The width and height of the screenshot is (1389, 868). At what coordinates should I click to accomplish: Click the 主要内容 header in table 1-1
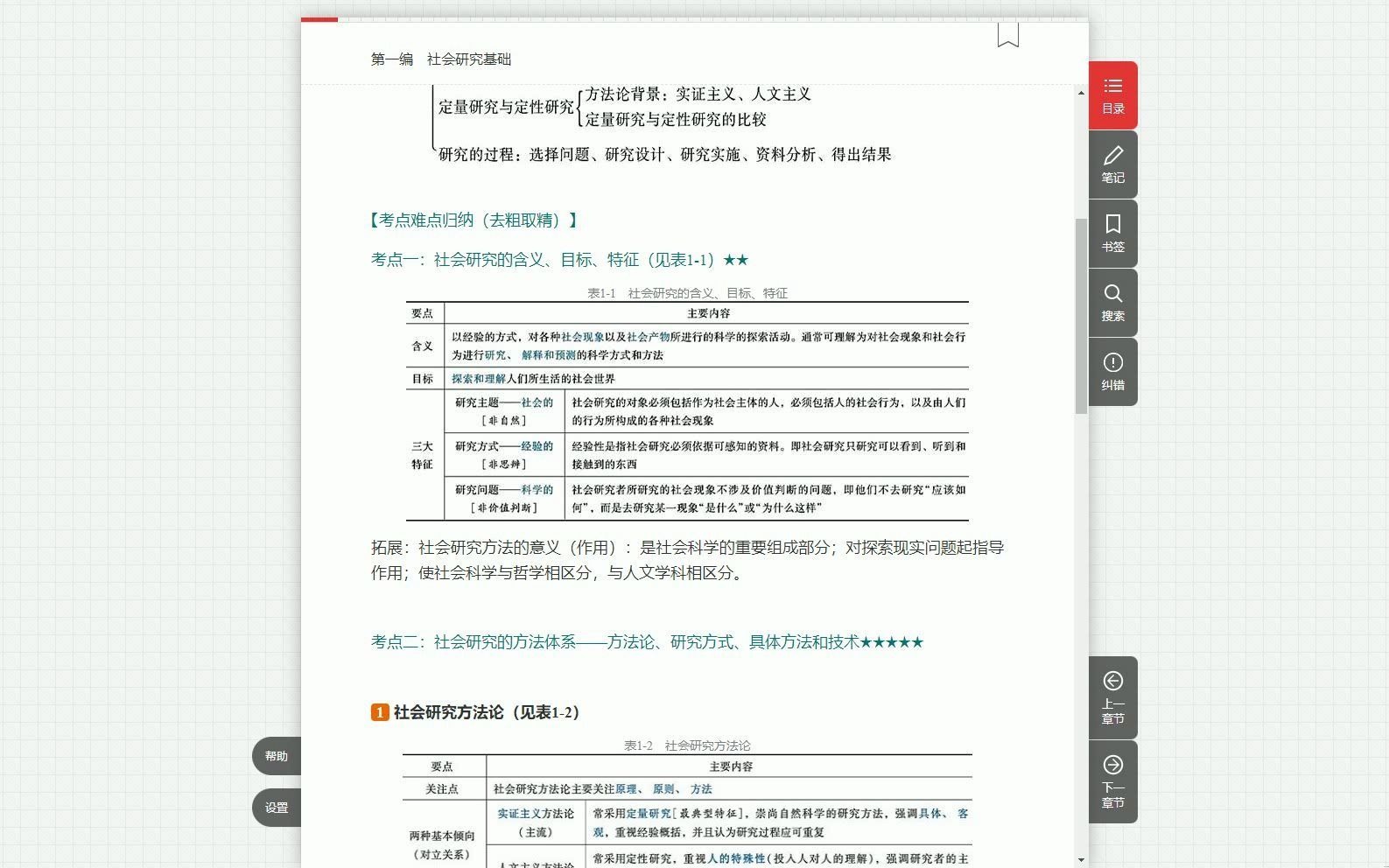(708, 313)
